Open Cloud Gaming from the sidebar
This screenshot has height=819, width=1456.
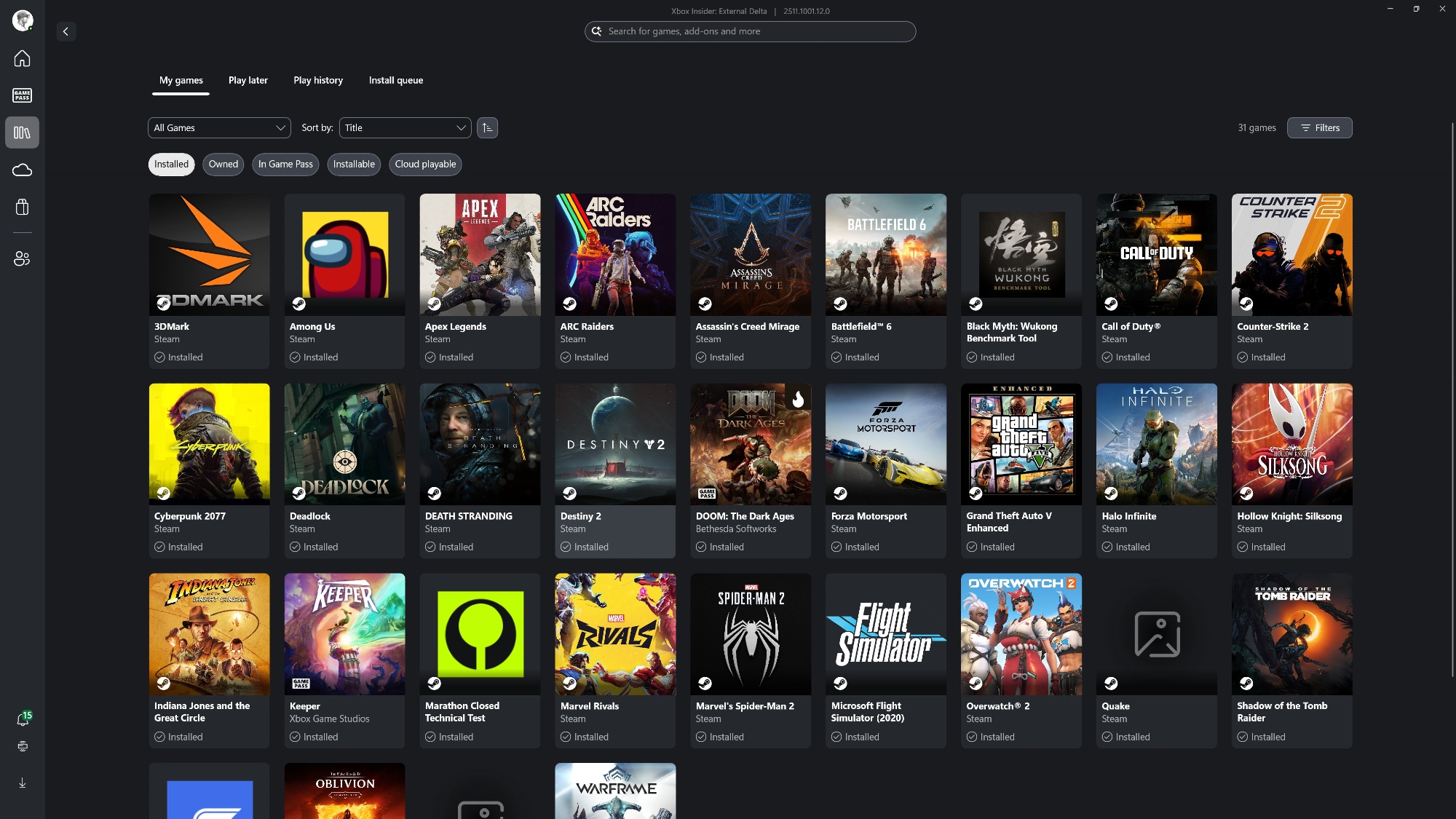point(22,170)
